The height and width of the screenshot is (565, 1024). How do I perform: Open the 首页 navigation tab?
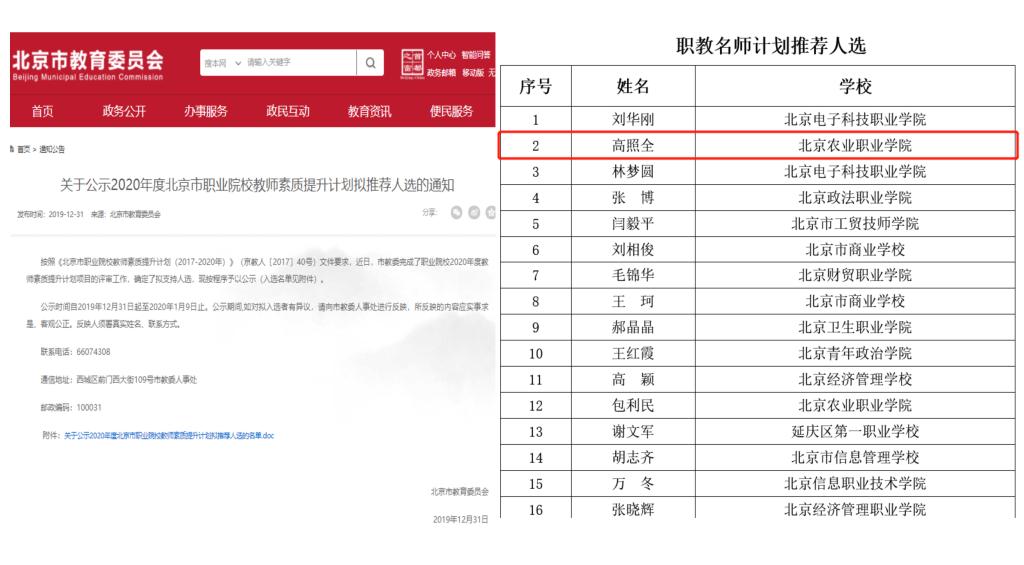coord(42,112)
